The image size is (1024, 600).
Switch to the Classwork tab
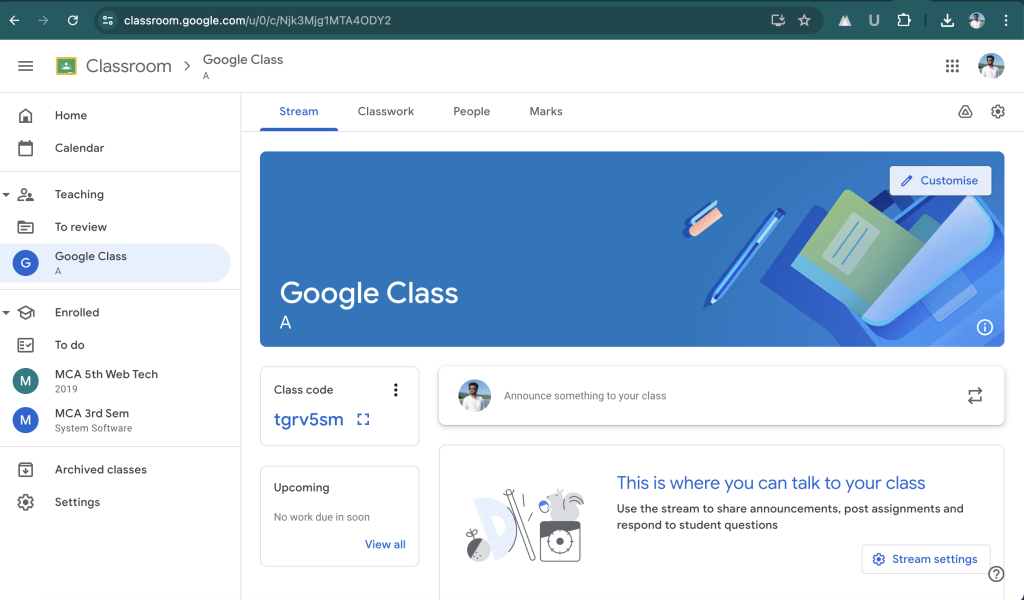pyautogui.click(x=385, y=111)
